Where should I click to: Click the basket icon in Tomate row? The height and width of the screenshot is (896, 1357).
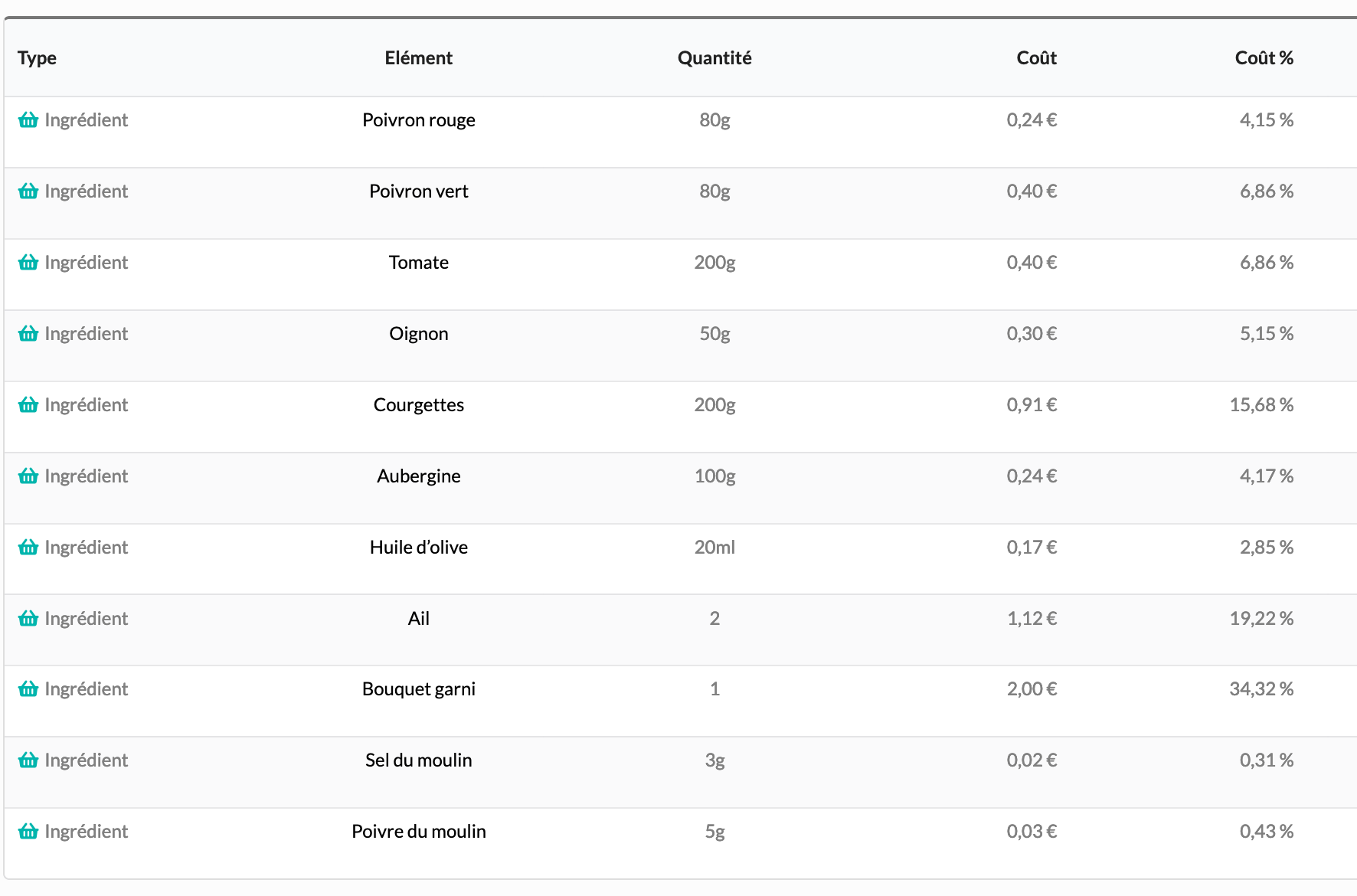(x=28, y=263)
